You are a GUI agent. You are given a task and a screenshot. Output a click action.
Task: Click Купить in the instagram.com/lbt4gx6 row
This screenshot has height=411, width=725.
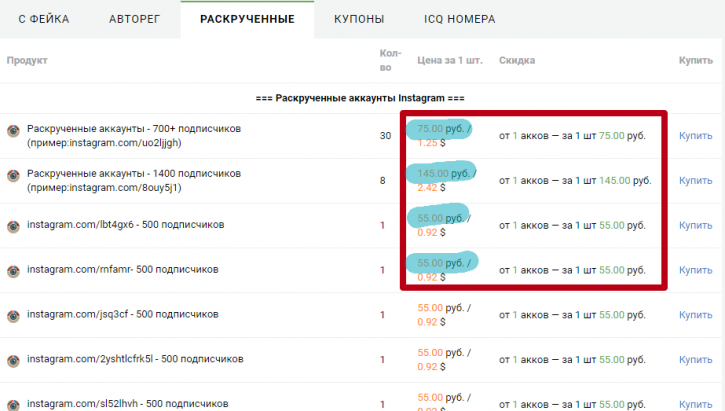click(695, 225)
